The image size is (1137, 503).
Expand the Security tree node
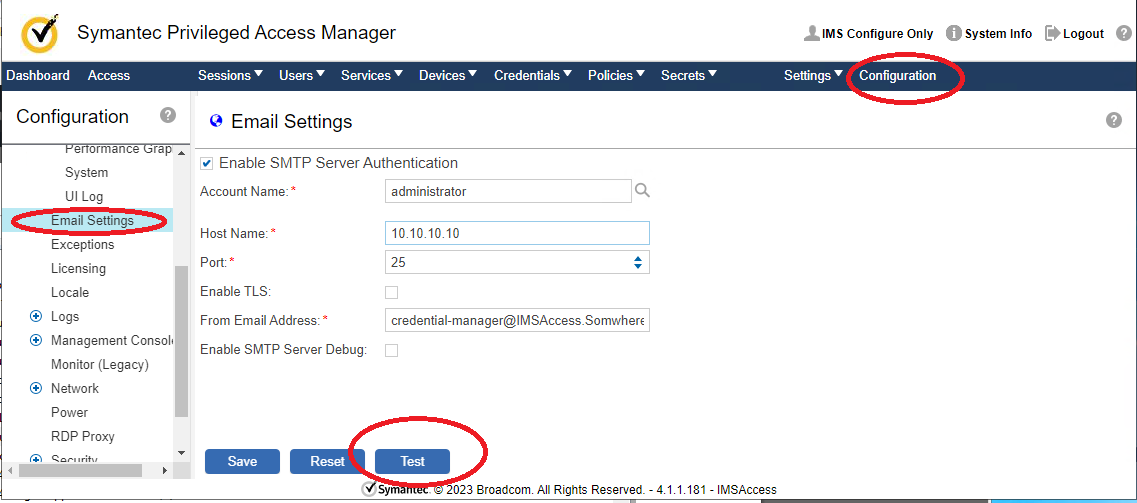[36, 460]
